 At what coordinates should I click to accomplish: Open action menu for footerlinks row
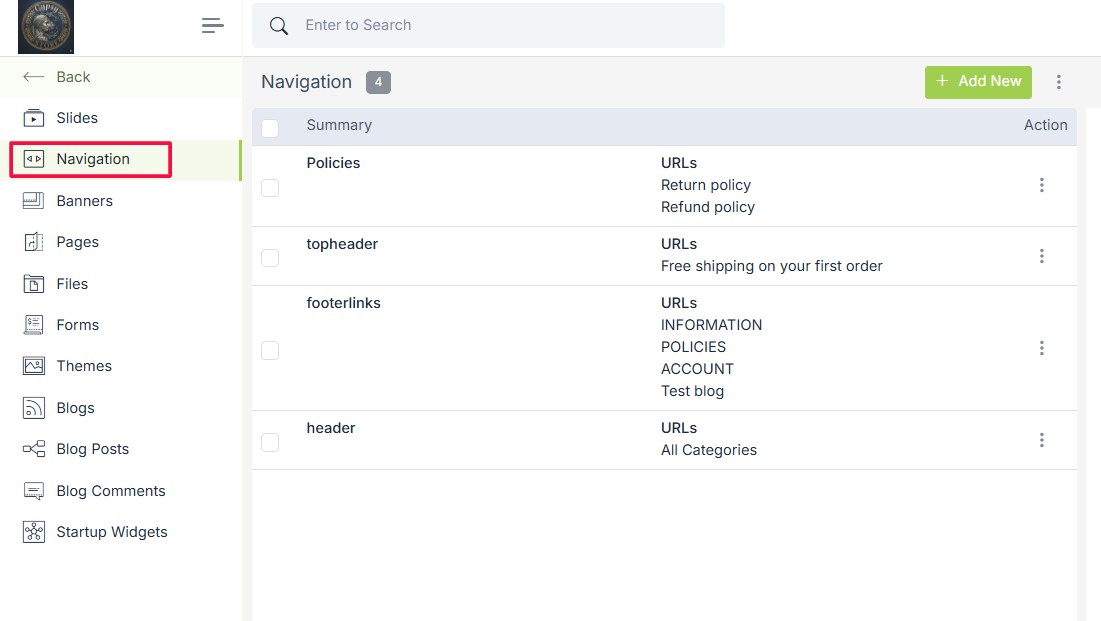(x=1041, y=348)
